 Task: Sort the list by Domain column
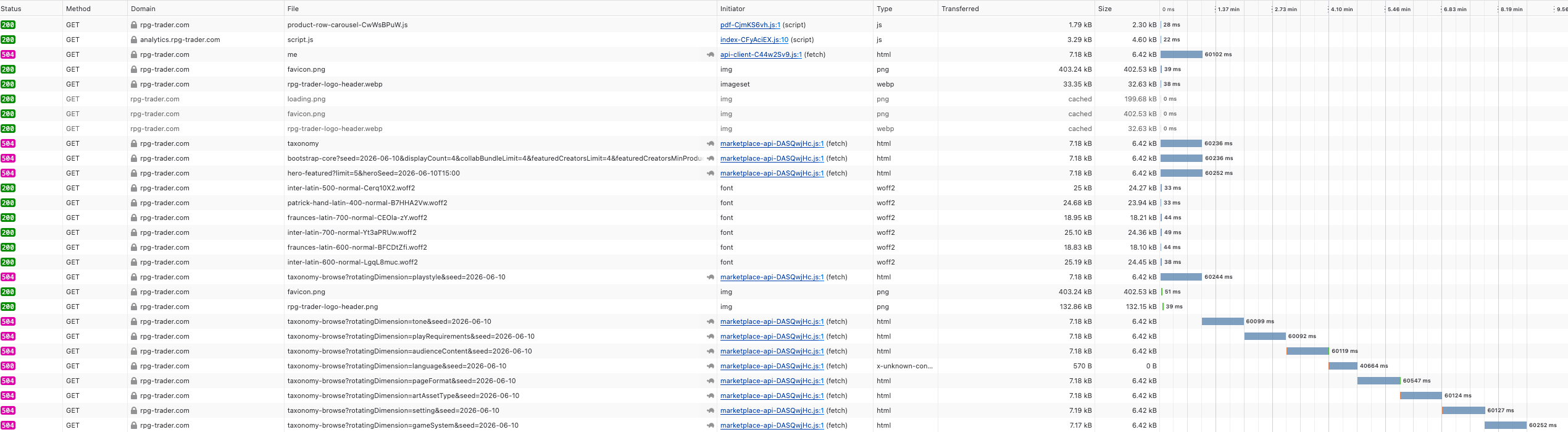[143, 9]
